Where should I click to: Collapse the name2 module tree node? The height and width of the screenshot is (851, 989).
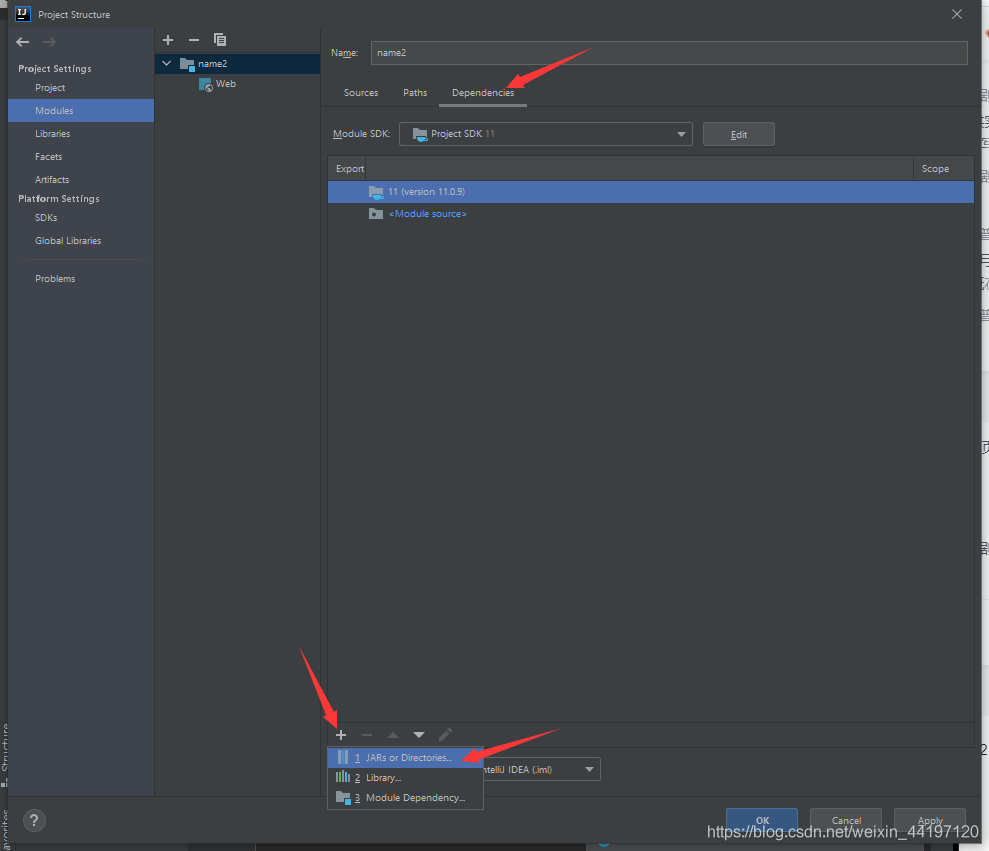tap(167, 64)
